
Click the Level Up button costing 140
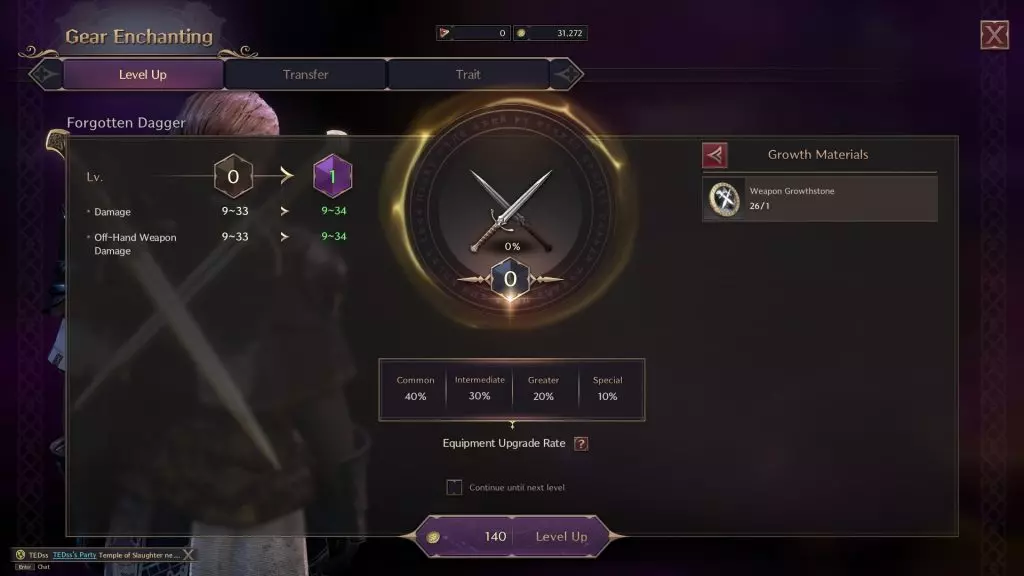[512, 536]
